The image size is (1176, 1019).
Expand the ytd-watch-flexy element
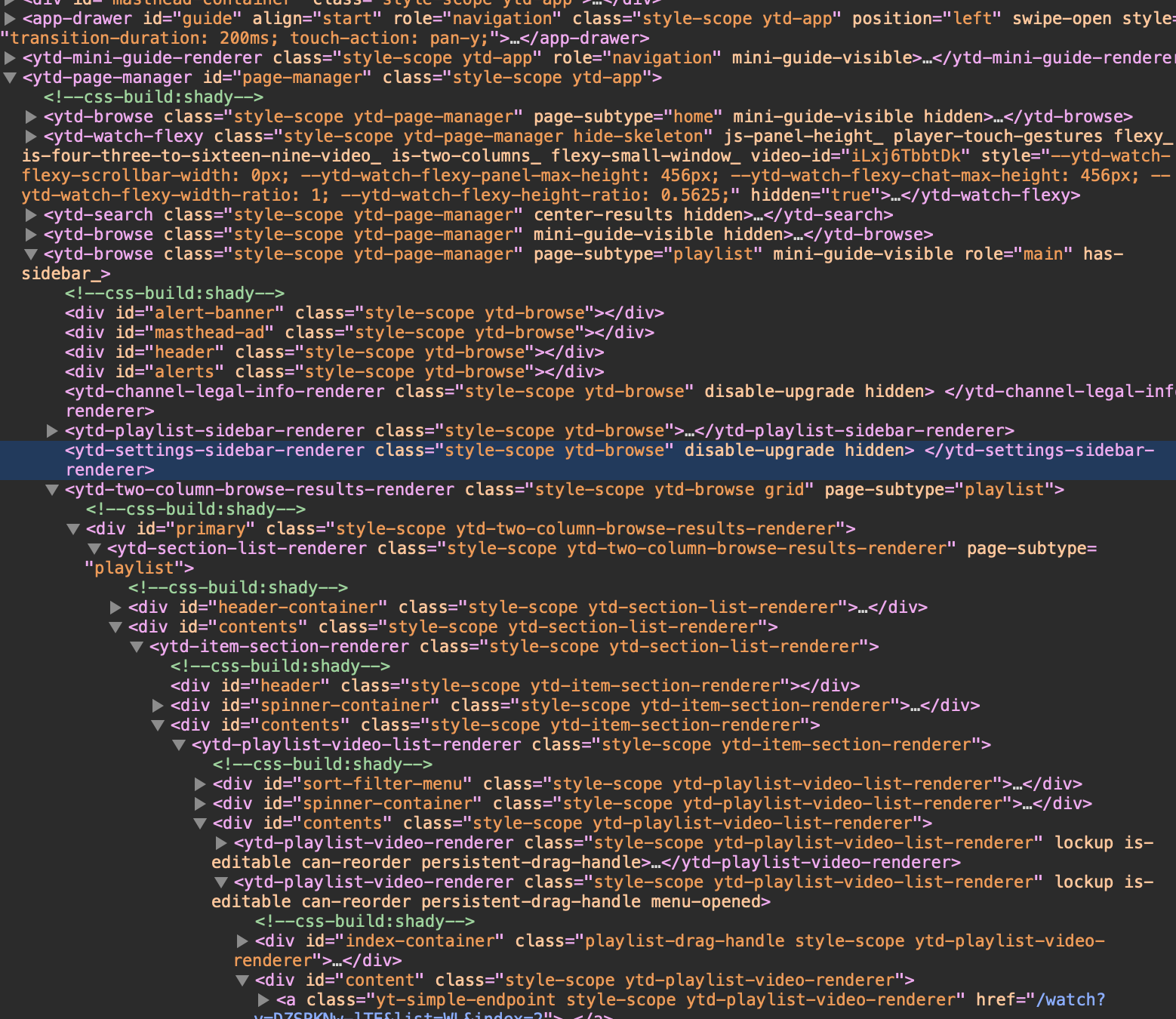point(31,137)
